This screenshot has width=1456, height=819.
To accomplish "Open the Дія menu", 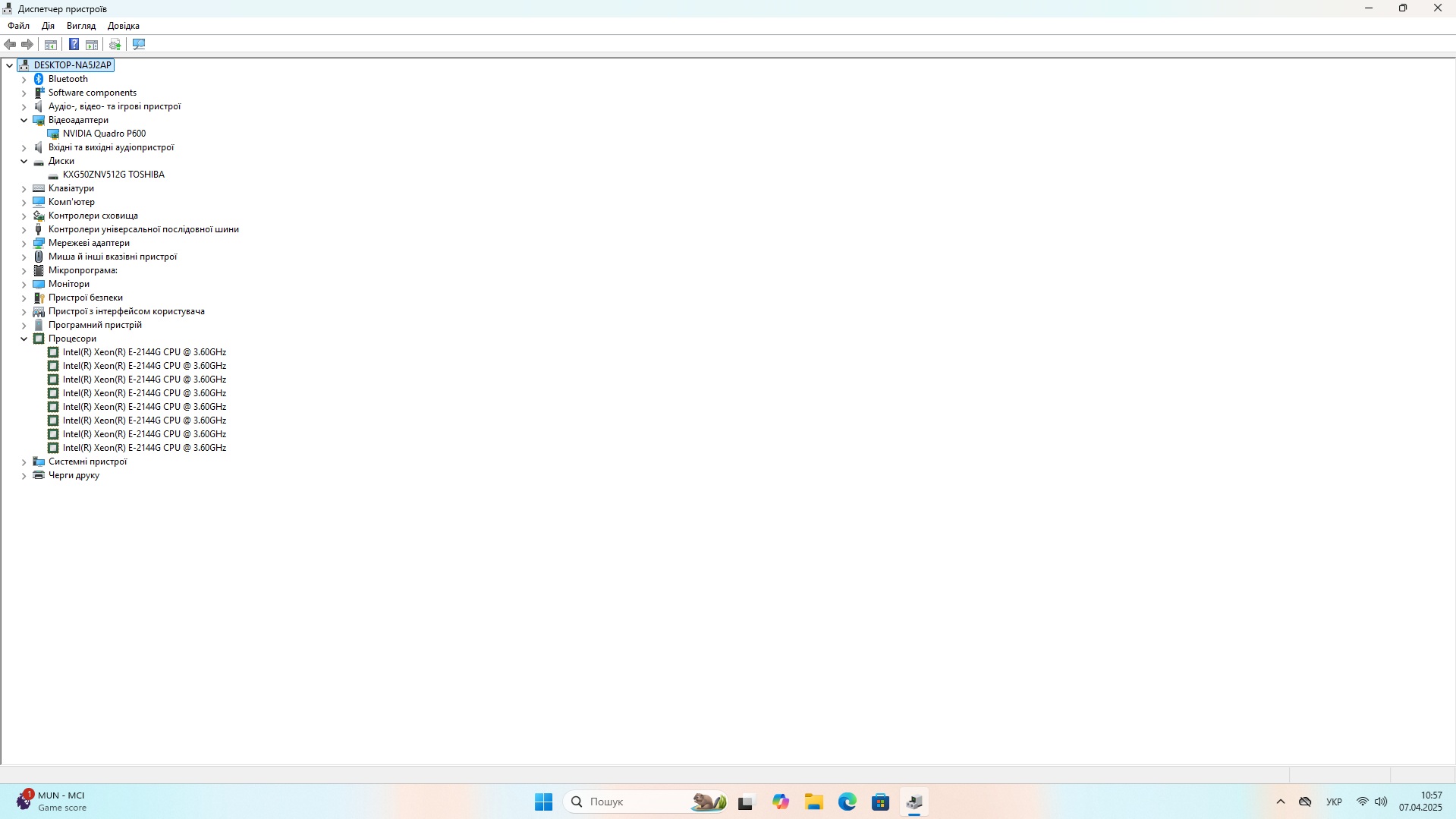I will (x=49, y=26).
